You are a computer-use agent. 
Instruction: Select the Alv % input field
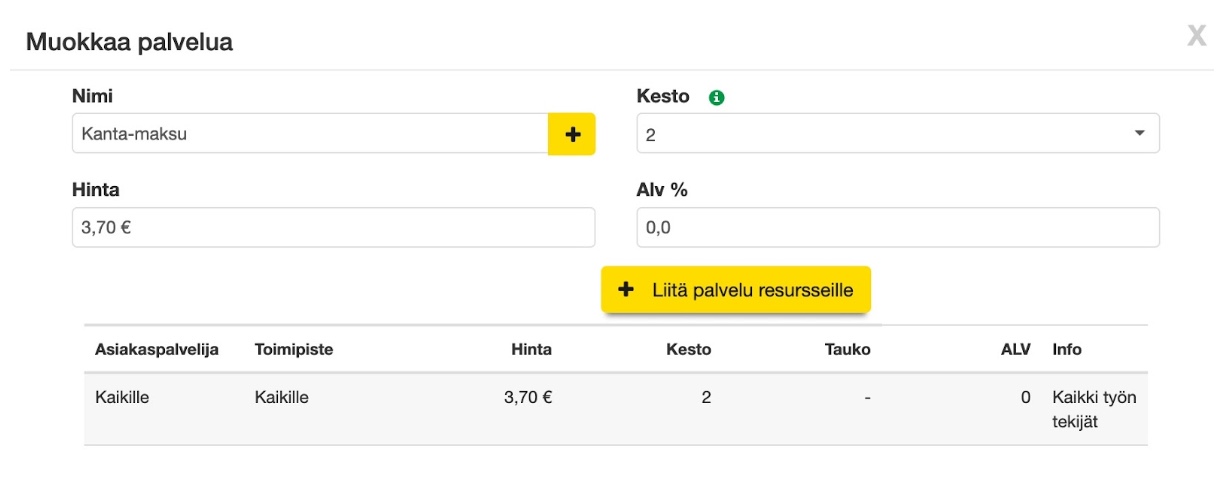pos(897,227)
